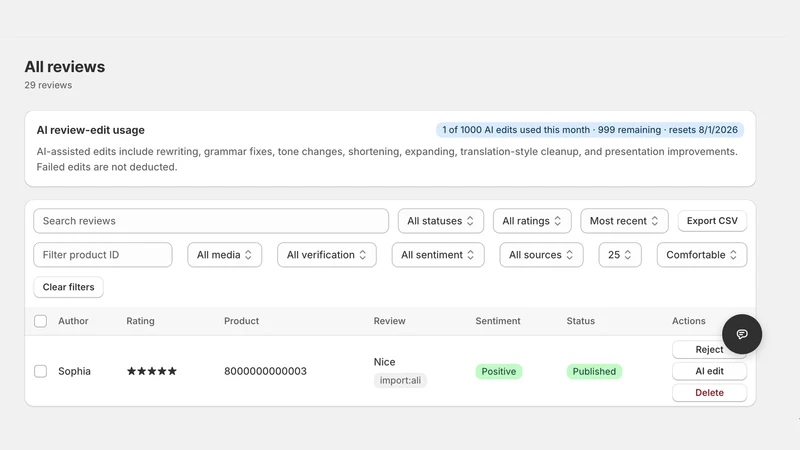The image size is (800, 450).
Task: Click the import:ali source tag
Action: (400, 380)
